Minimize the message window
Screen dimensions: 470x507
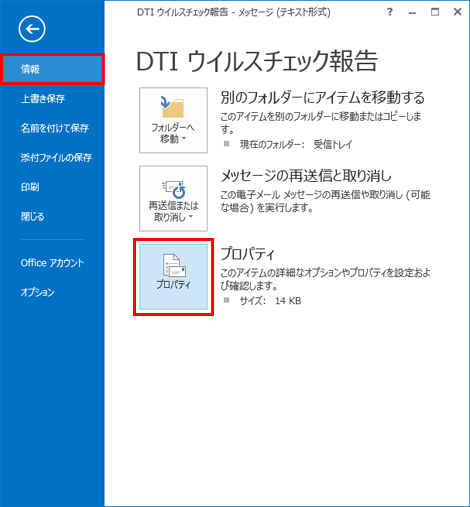click(x=413, y=12)
